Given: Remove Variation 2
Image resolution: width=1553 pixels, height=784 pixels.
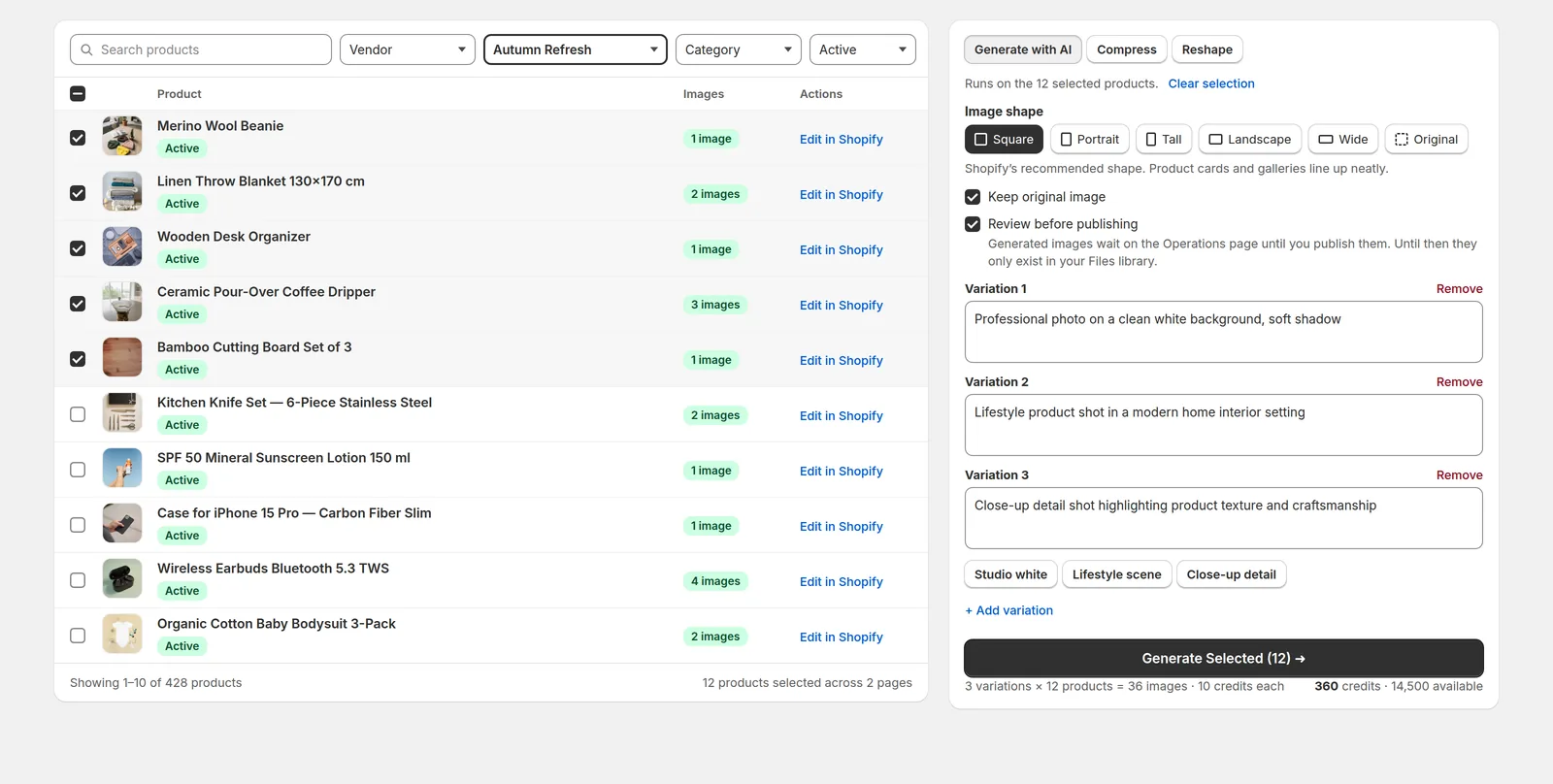Looking at the screenshot, I should click(x=1460, y=382).
